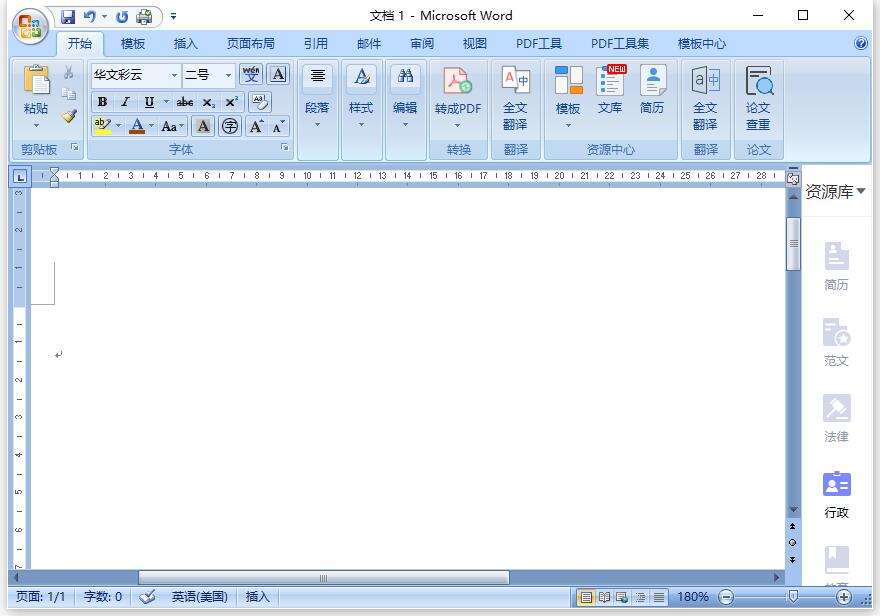The image size is (880, 616).
Task: Click the 页面: 1/1 status indicator
Action: 40,597
